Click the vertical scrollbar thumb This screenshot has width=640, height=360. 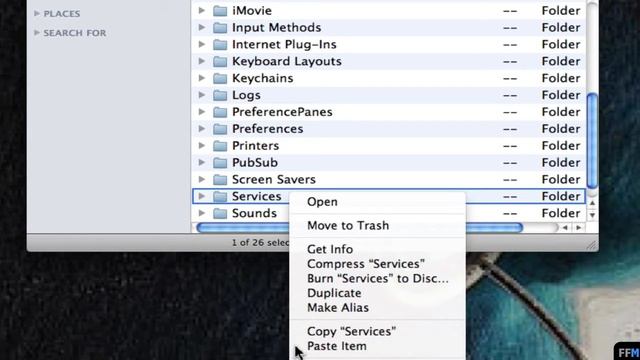592,141
